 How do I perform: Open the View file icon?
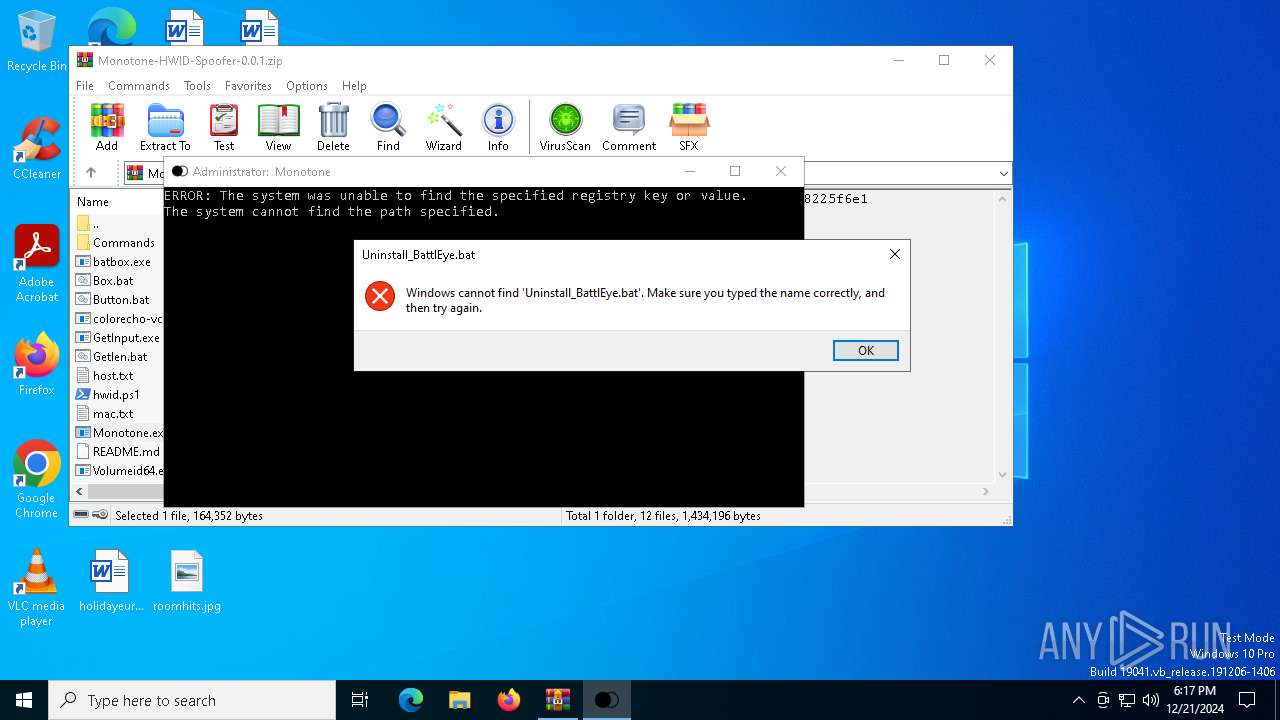click(278, 127)
